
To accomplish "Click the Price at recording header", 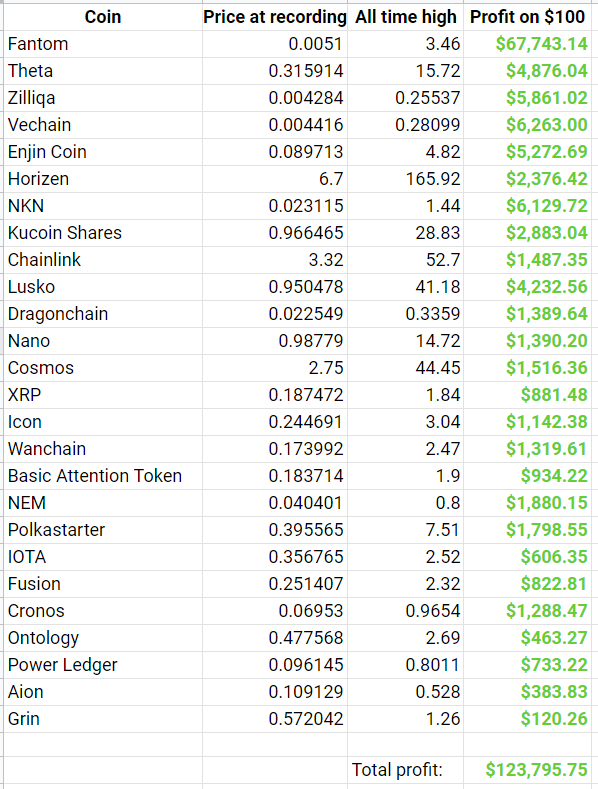I will click(x=275, y=17).
